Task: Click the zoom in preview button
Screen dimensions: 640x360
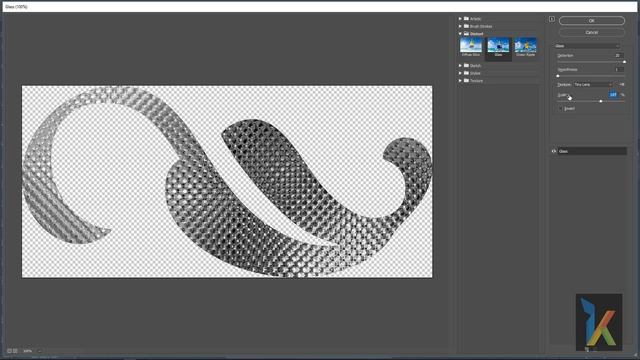Action: click(15, 351)
